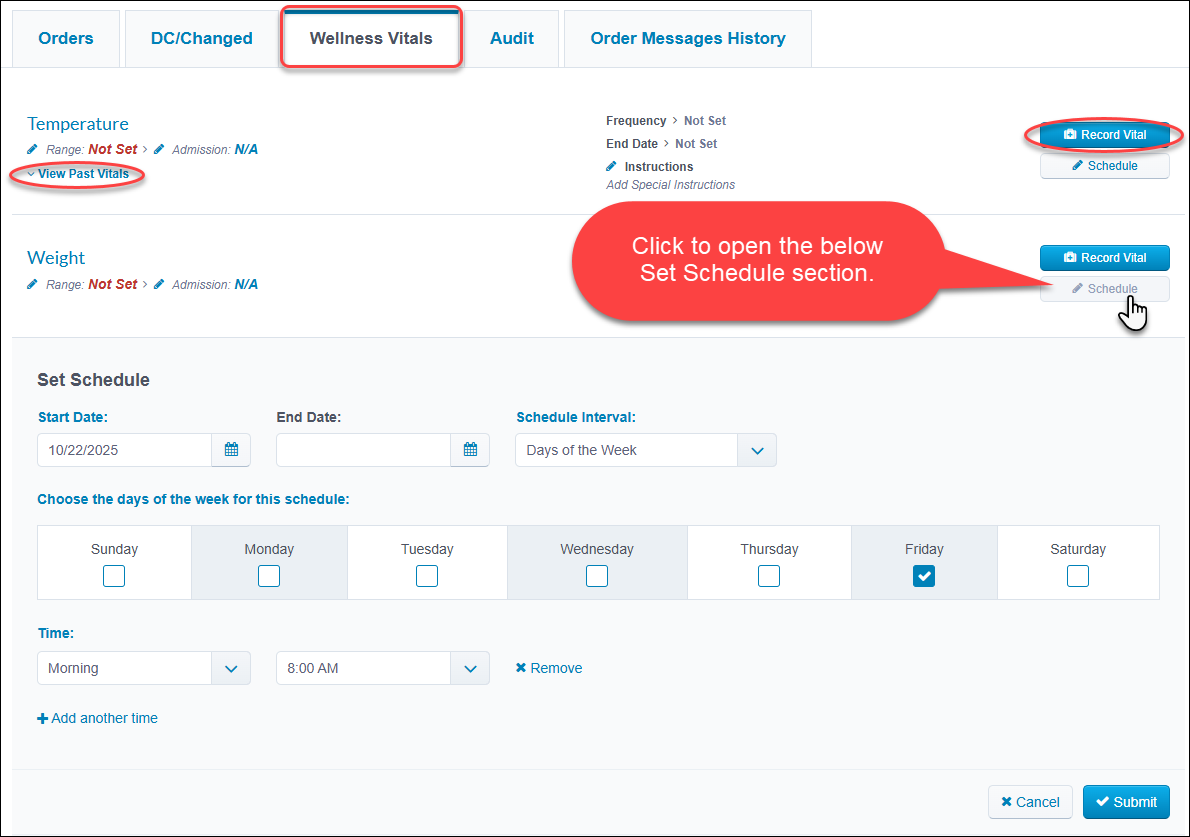Check the Monday checkbox
The image size is (1190, 837).
(x=269, y=576)
